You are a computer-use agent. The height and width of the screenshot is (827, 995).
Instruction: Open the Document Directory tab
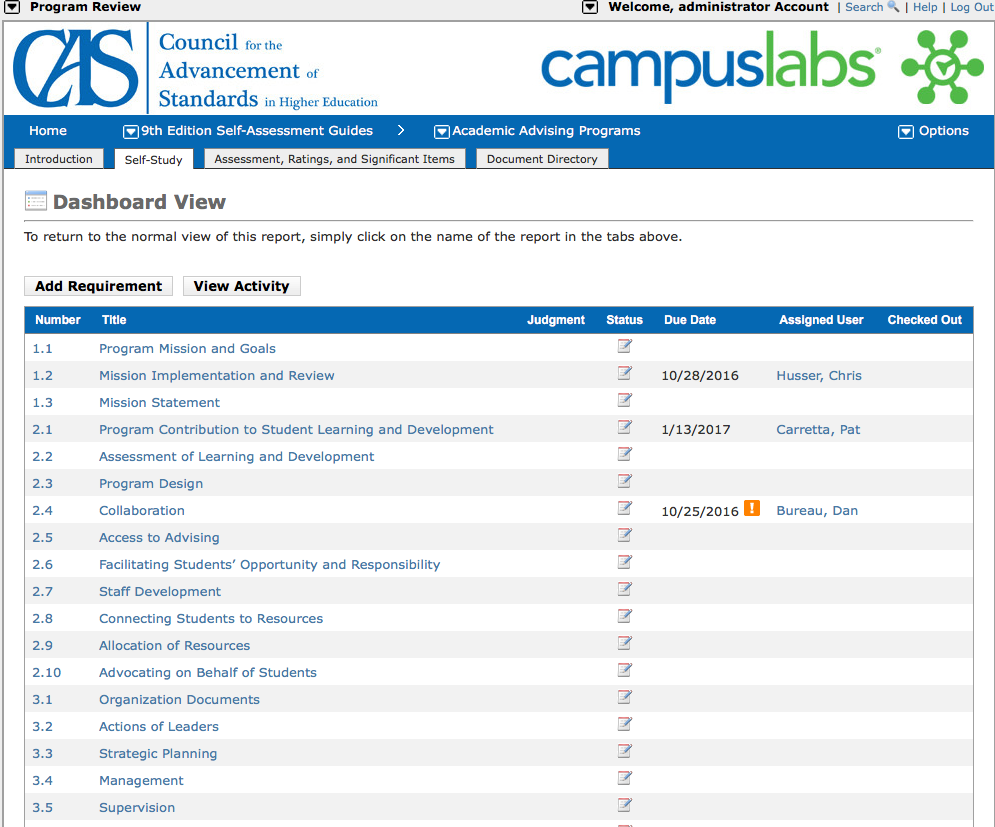tap(542, 159)
